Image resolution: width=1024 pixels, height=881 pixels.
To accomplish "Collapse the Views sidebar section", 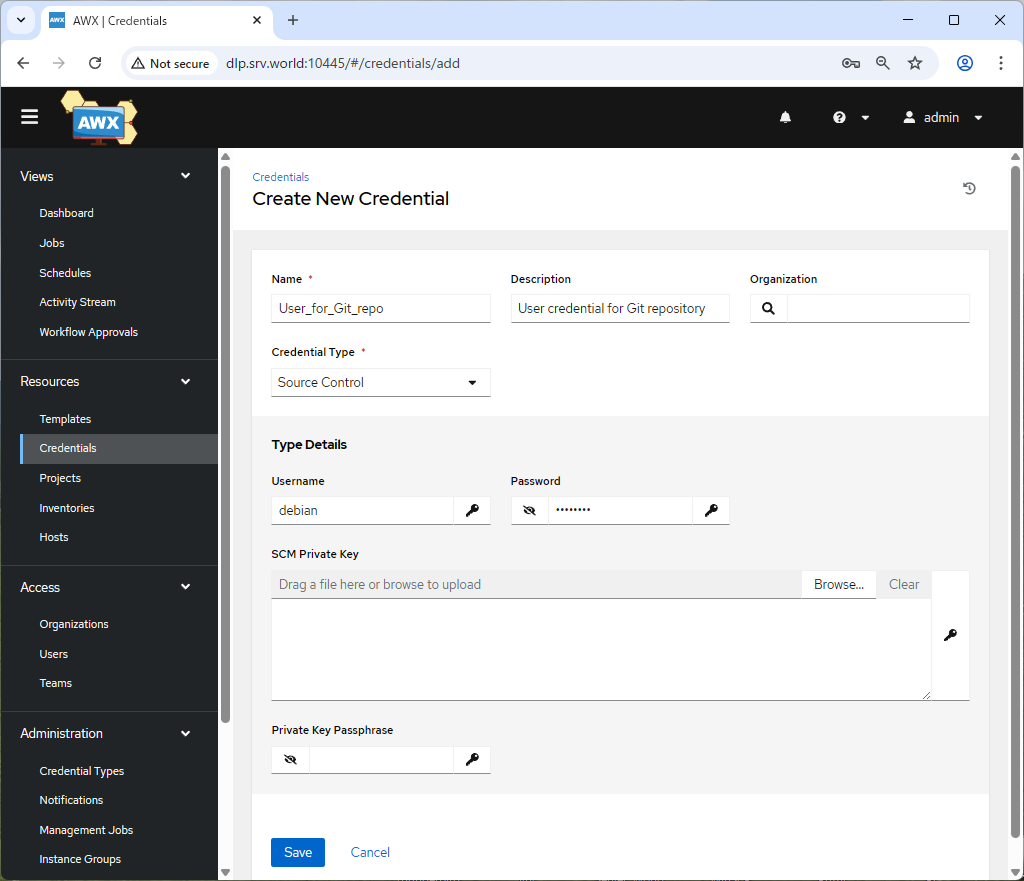I will click(x=185, y=176).
